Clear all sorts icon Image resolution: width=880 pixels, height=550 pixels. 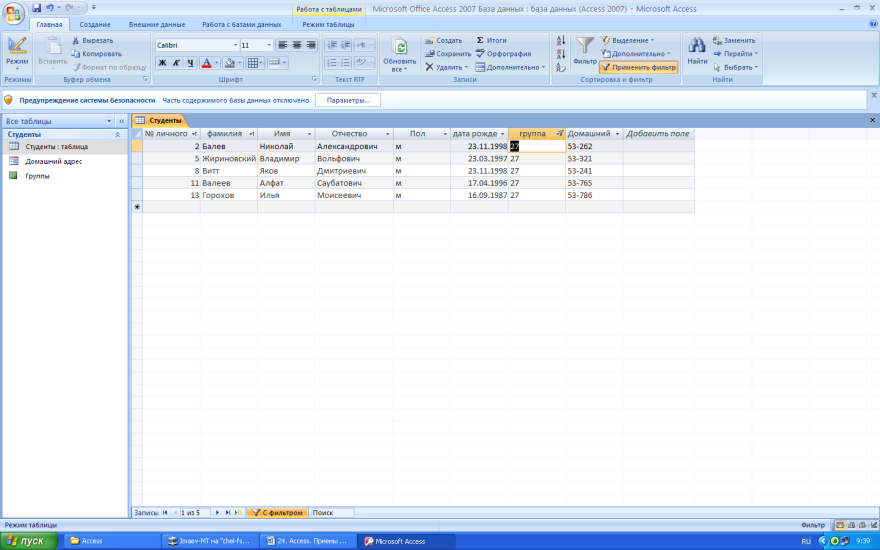point(560,67)
